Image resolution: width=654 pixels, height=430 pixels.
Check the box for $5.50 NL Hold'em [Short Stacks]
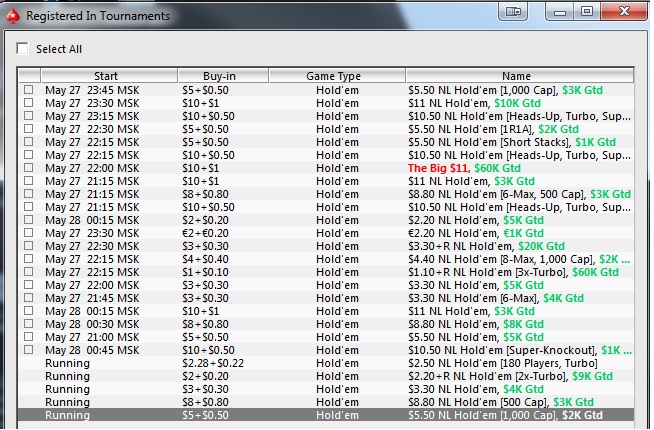[x=28, y=141]
